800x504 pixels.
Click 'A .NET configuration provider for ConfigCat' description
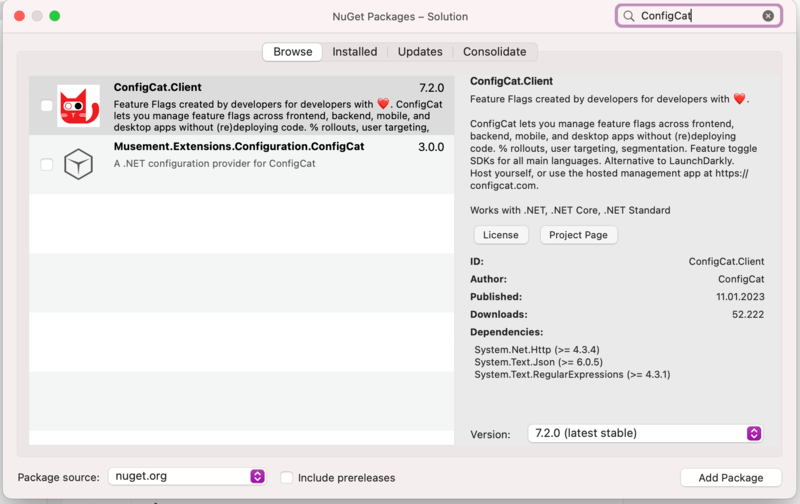click(x=214, y=164)
